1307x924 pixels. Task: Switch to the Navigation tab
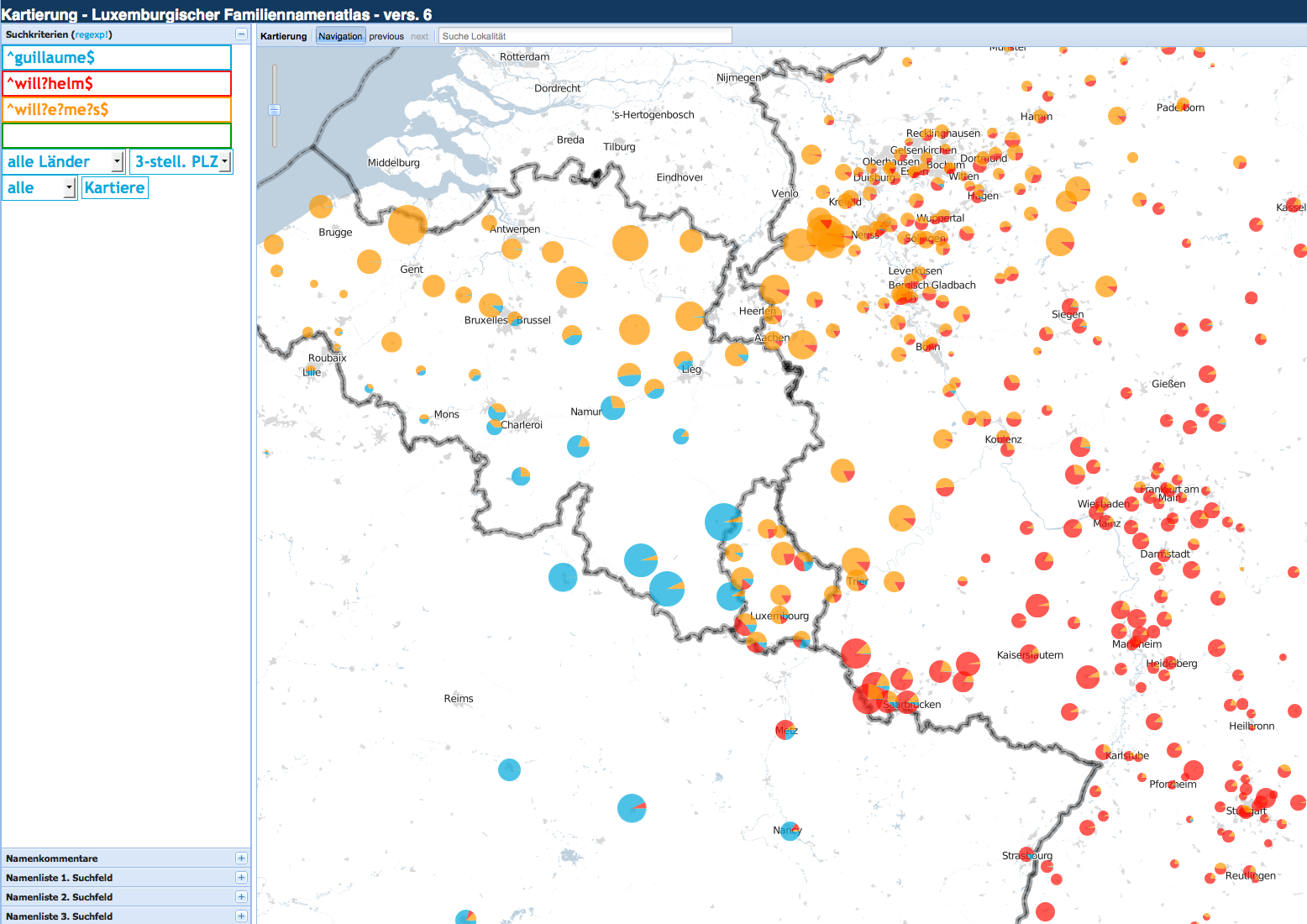(x=340, y=36)
